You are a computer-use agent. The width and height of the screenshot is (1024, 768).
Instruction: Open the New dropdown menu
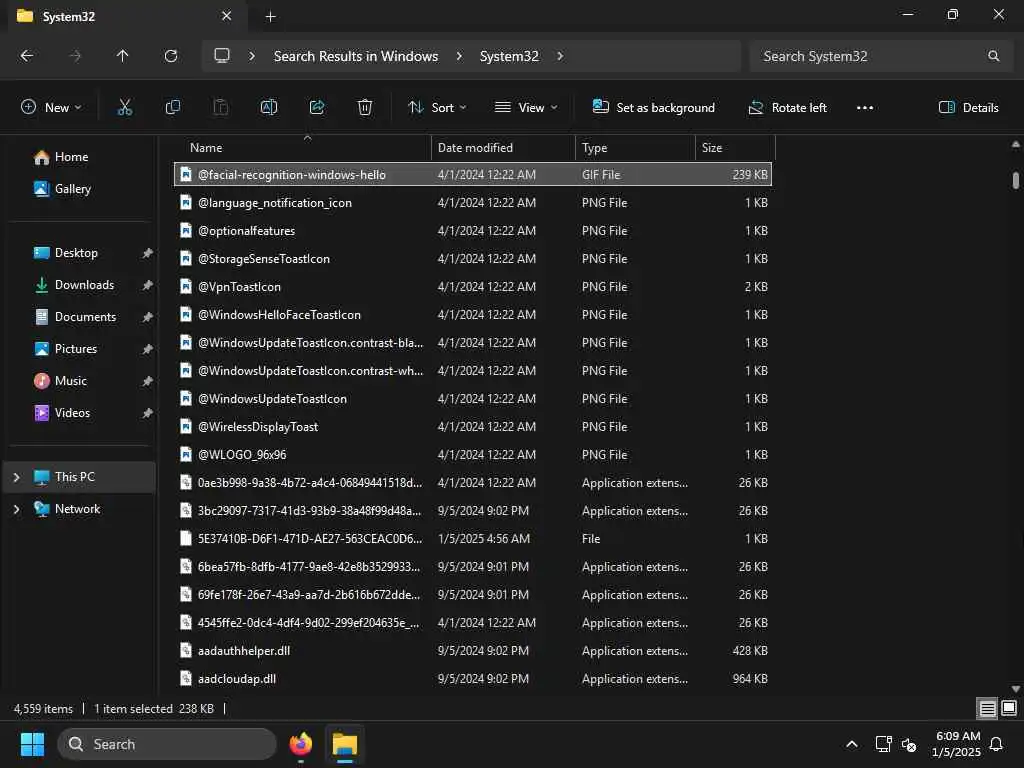tap(51, 108)
